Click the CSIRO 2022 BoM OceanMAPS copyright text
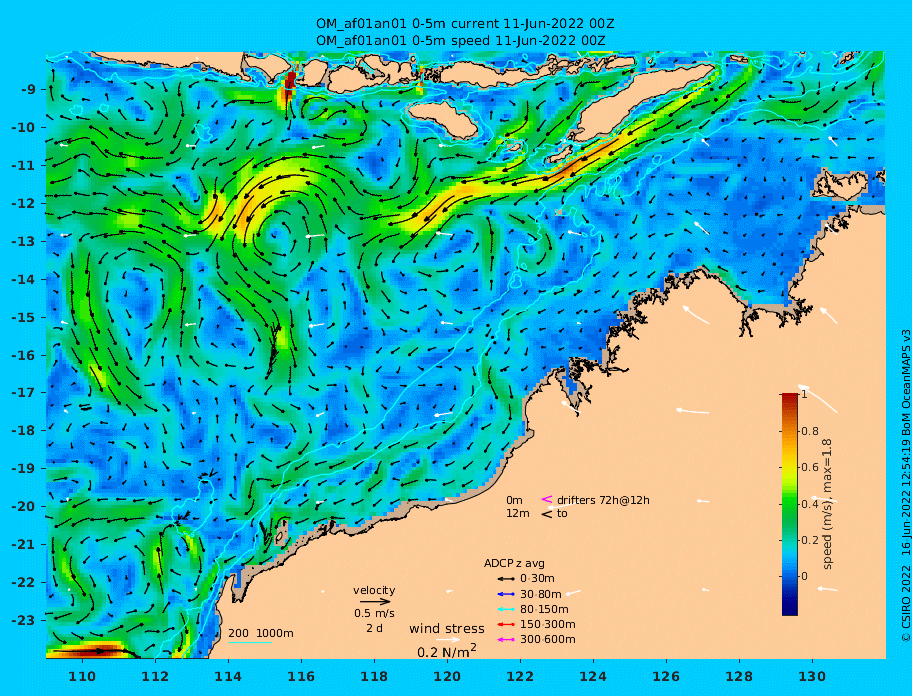The height and width of the screenshot is (696, 912). point(906,486)
